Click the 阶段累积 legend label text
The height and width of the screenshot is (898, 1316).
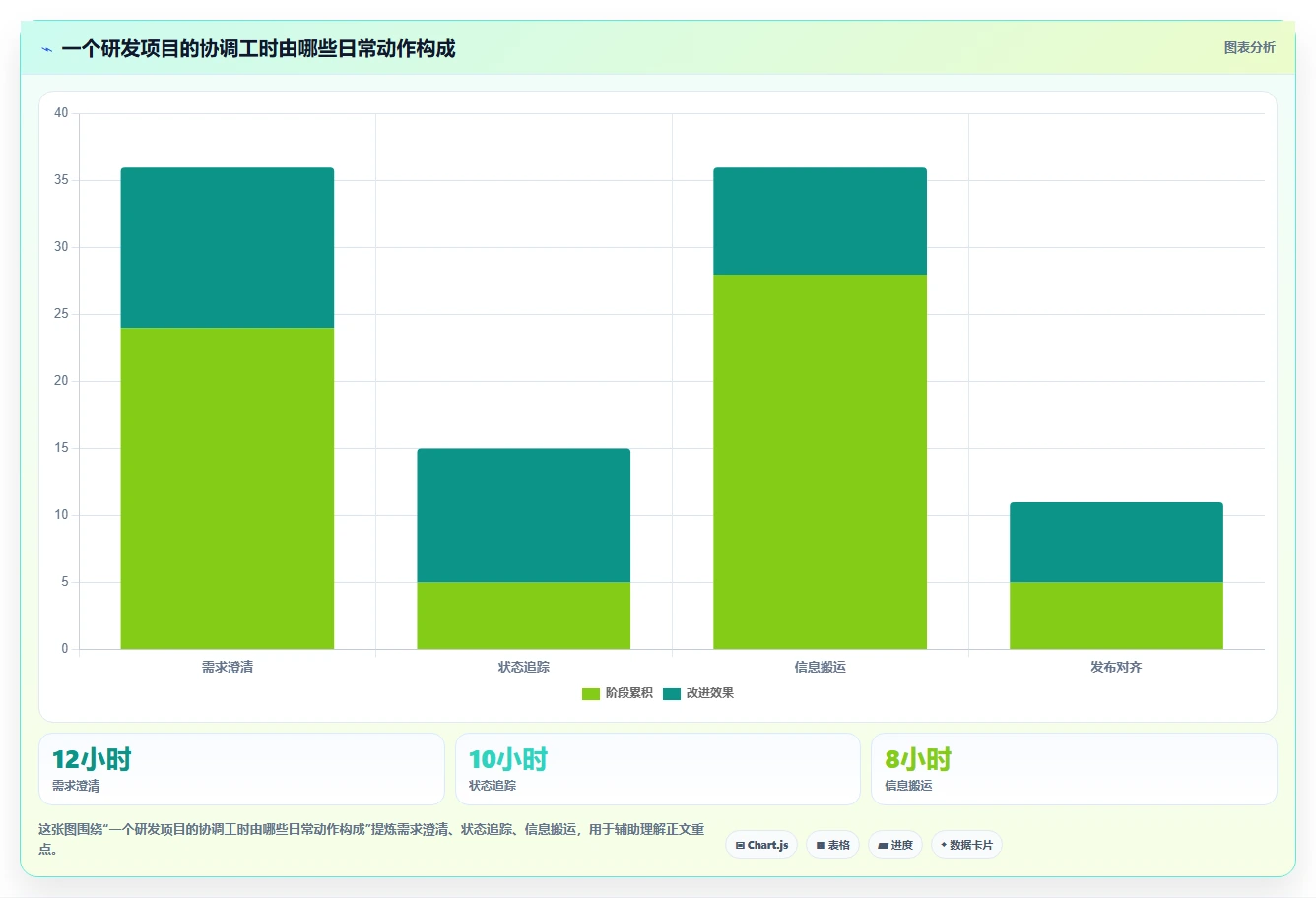[628, 693]
